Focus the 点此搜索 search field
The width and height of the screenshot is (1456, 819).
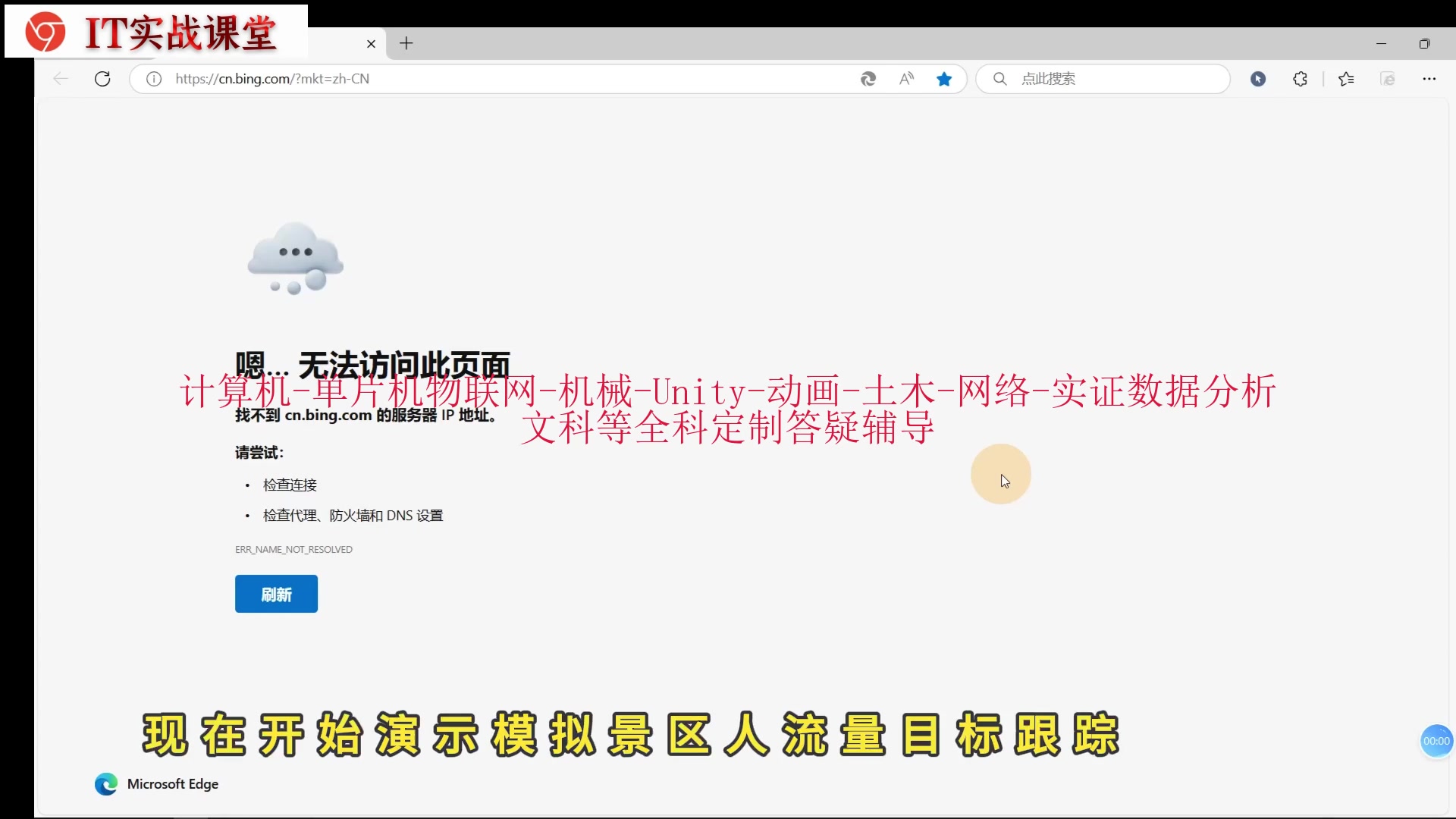[1103, 79]
